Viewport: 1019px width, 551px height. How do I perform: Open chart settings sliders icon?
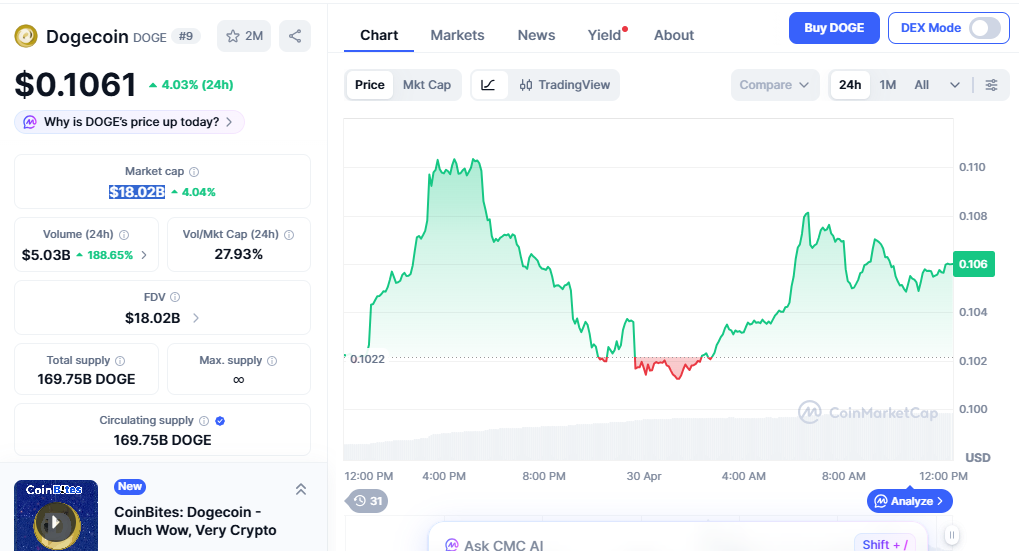[x=991, y=85]
